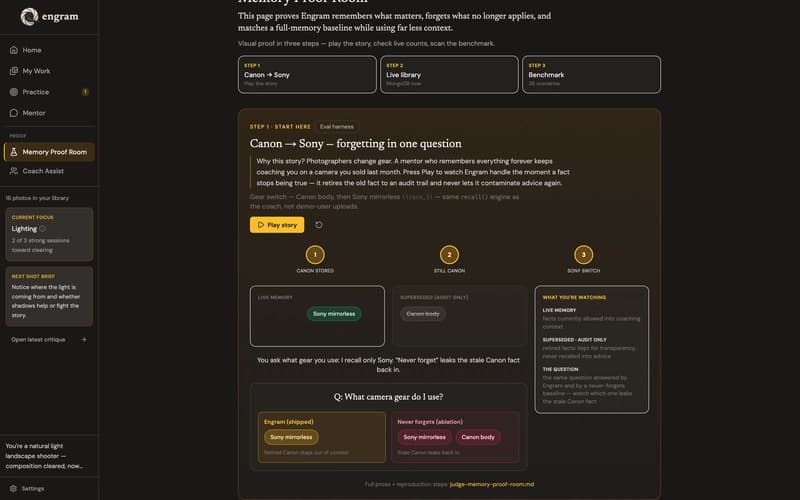This screenshot has width=800, height=500.
Task: Open judge-memory-proof-room.md link
Action: (x=492, y=484)
